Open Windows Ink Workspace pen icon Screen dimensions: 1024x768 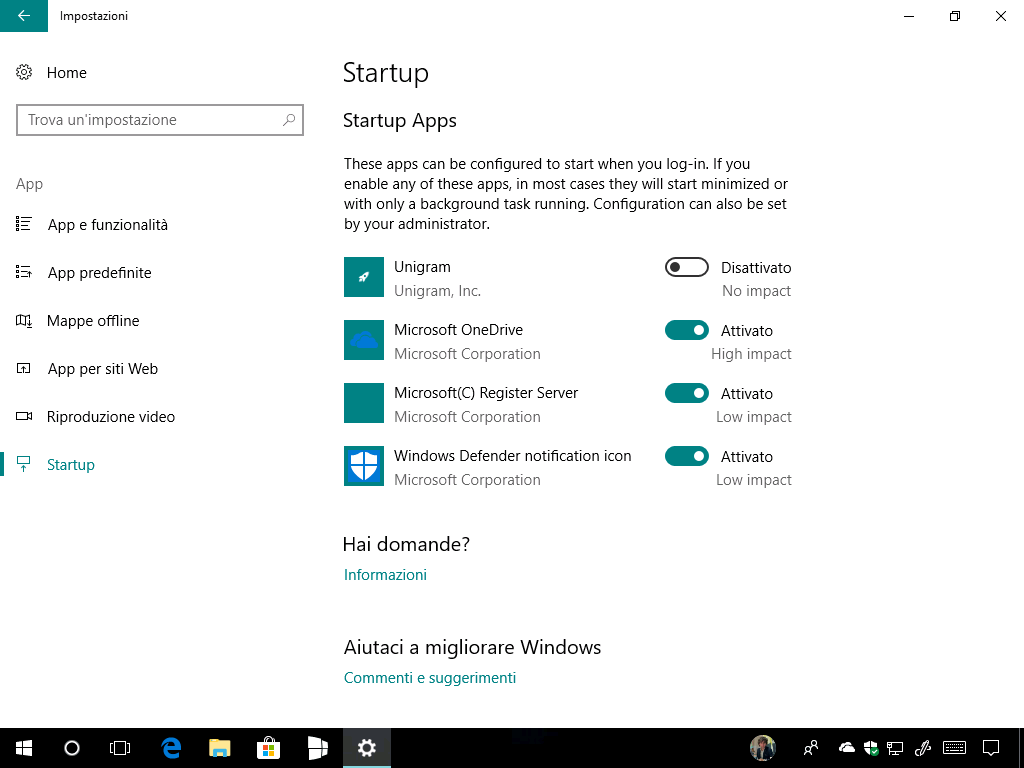[923, 748]
